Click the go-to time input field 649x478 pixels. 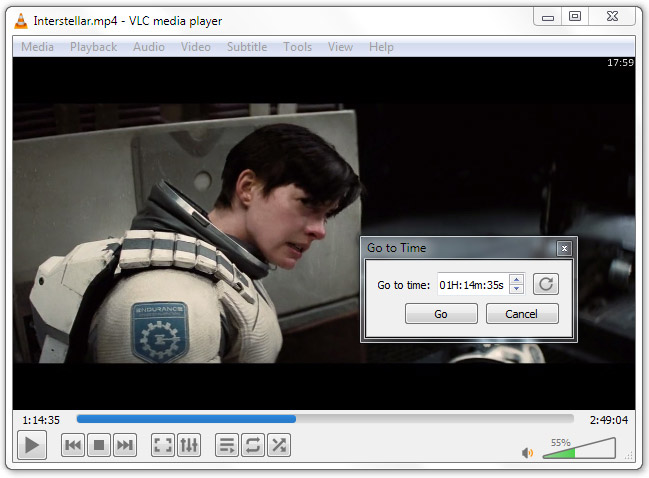(472, 285)
